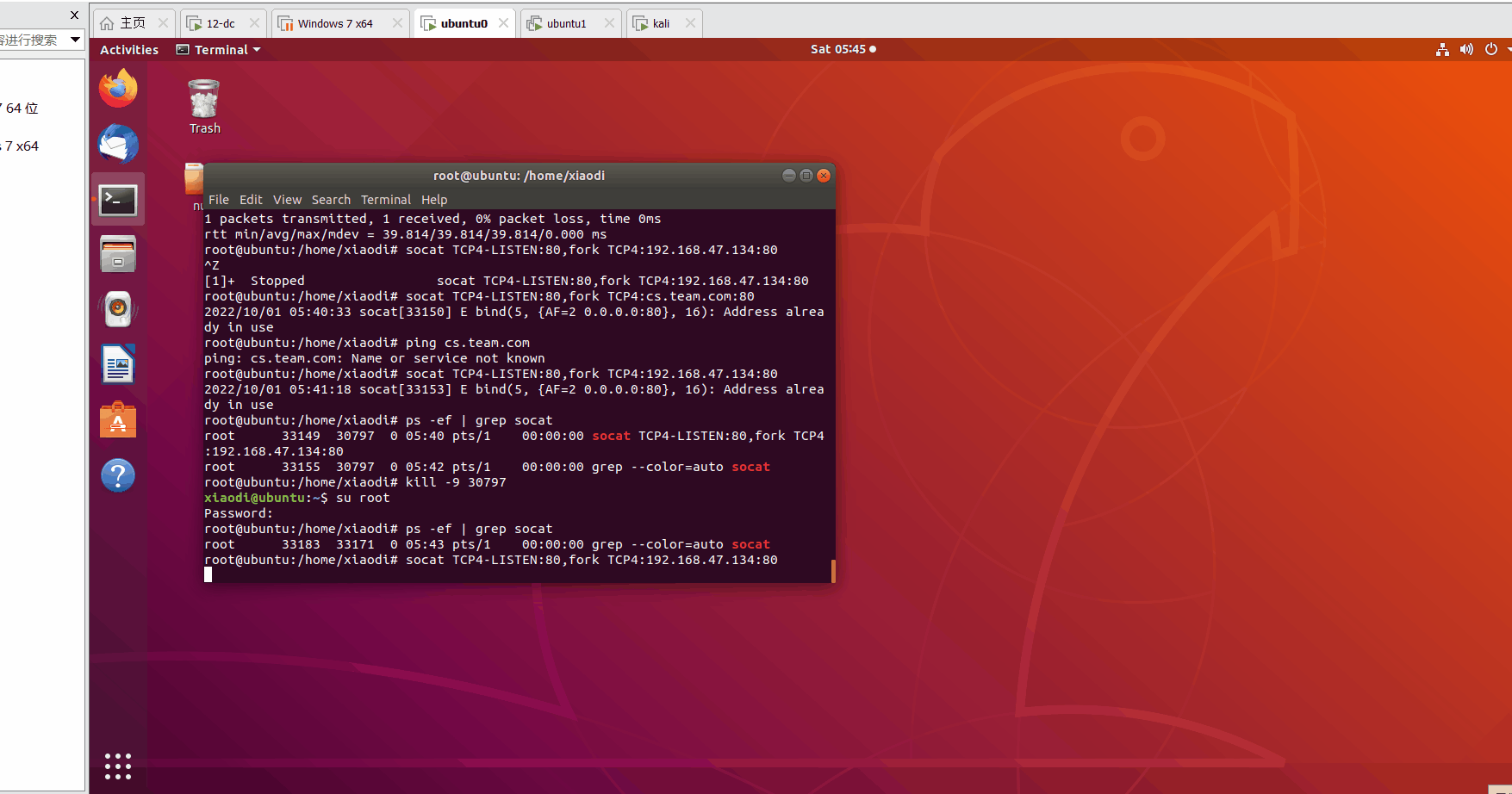
Task: Close the ubuntu0 VM tab
Action: pyautogui.click(x=504, y=23)
